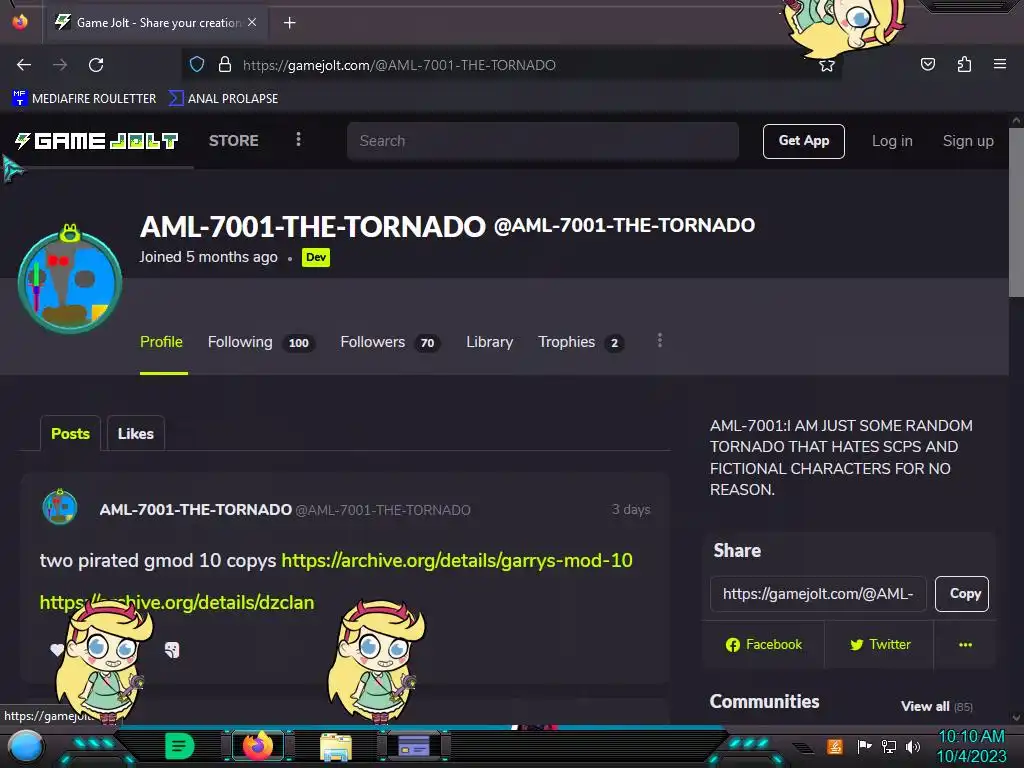The width and height of the screenshot is (1024, 768).
Task: Click Log in
Action: click(x=892, y=141)
